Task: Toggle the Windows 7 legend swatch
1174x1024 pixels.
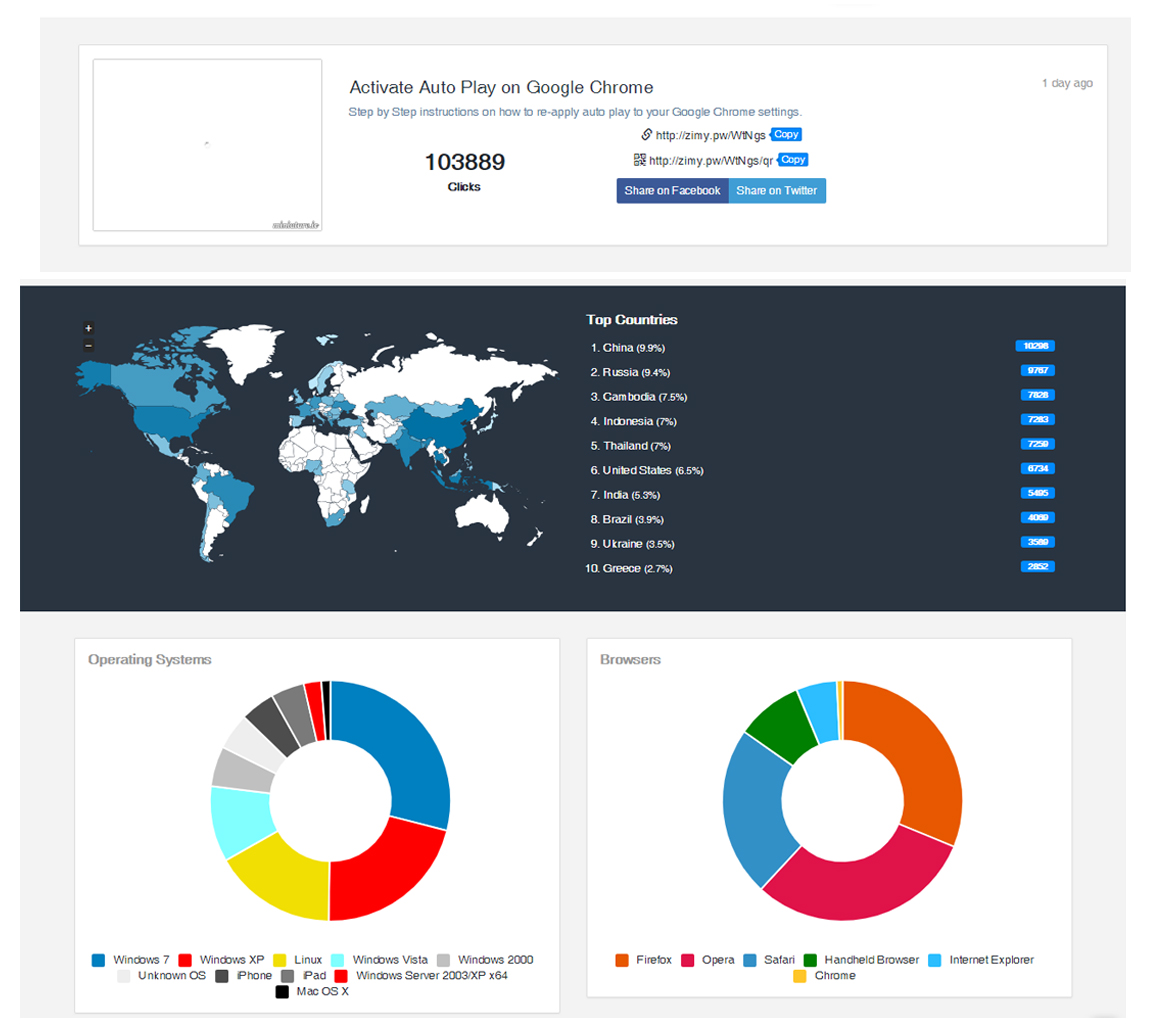Action: [98, 960]
